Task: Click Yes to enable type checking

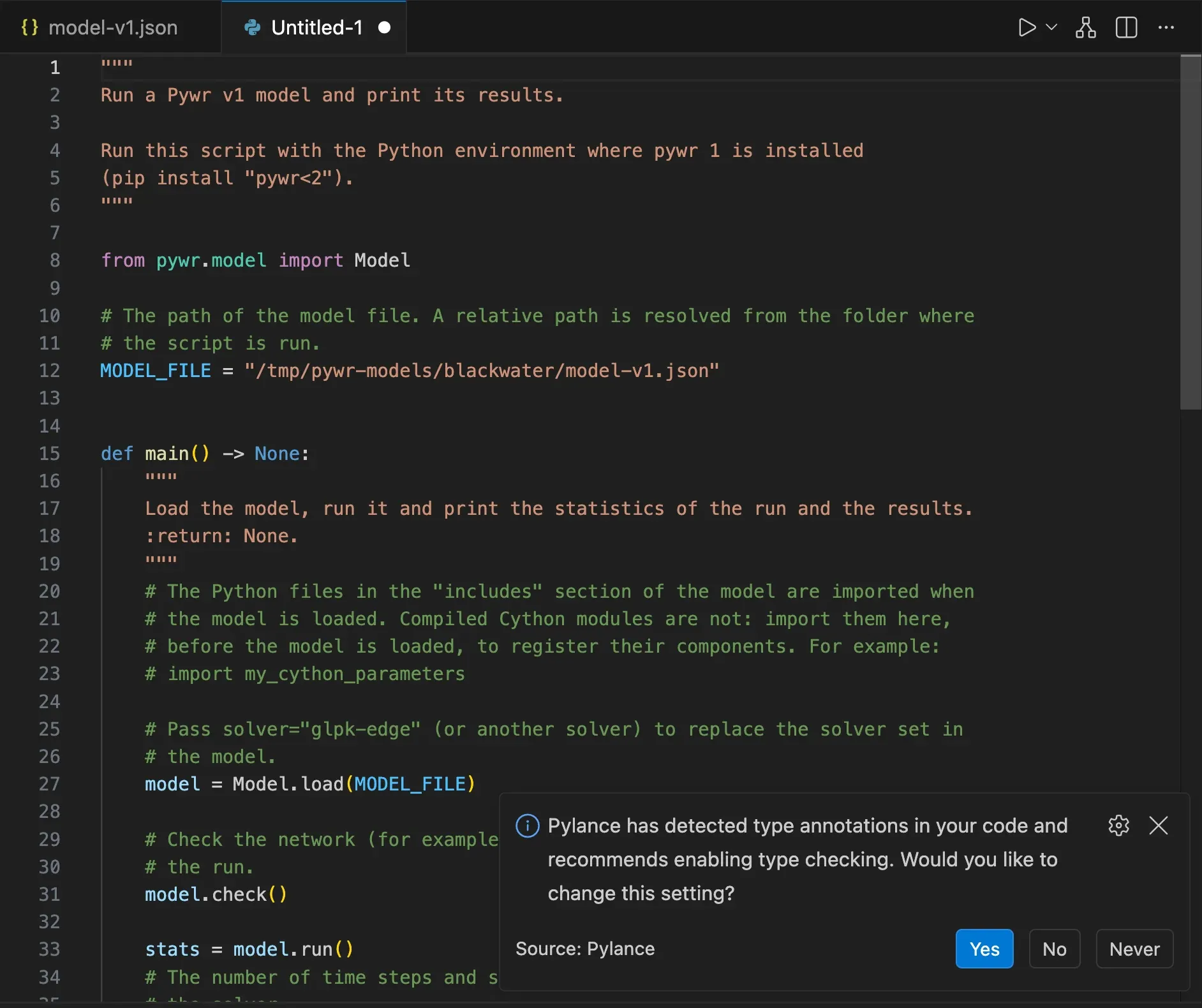Action: tap(984, 949)
